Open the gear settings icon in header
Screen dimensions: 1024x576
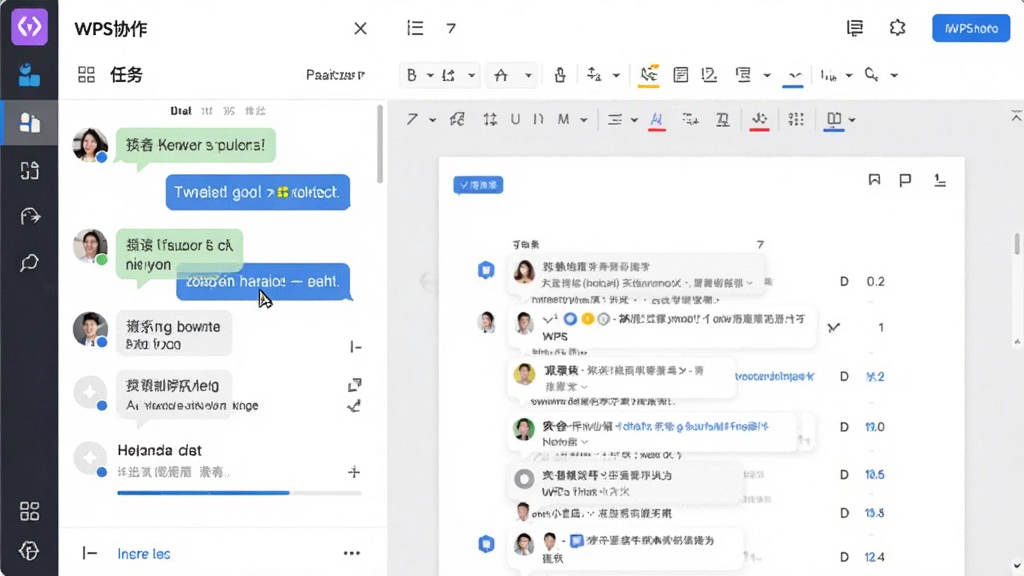tap(898, 28)
